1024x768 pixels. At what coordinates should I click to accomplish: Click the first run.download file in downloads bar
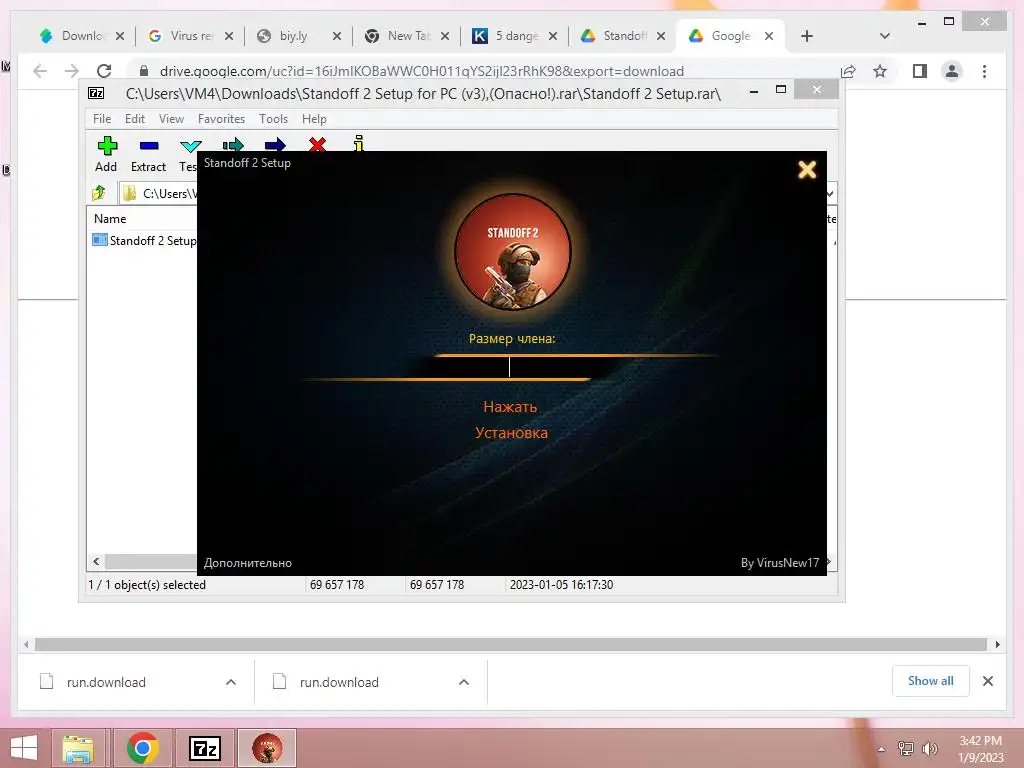(x=106, y=682)
